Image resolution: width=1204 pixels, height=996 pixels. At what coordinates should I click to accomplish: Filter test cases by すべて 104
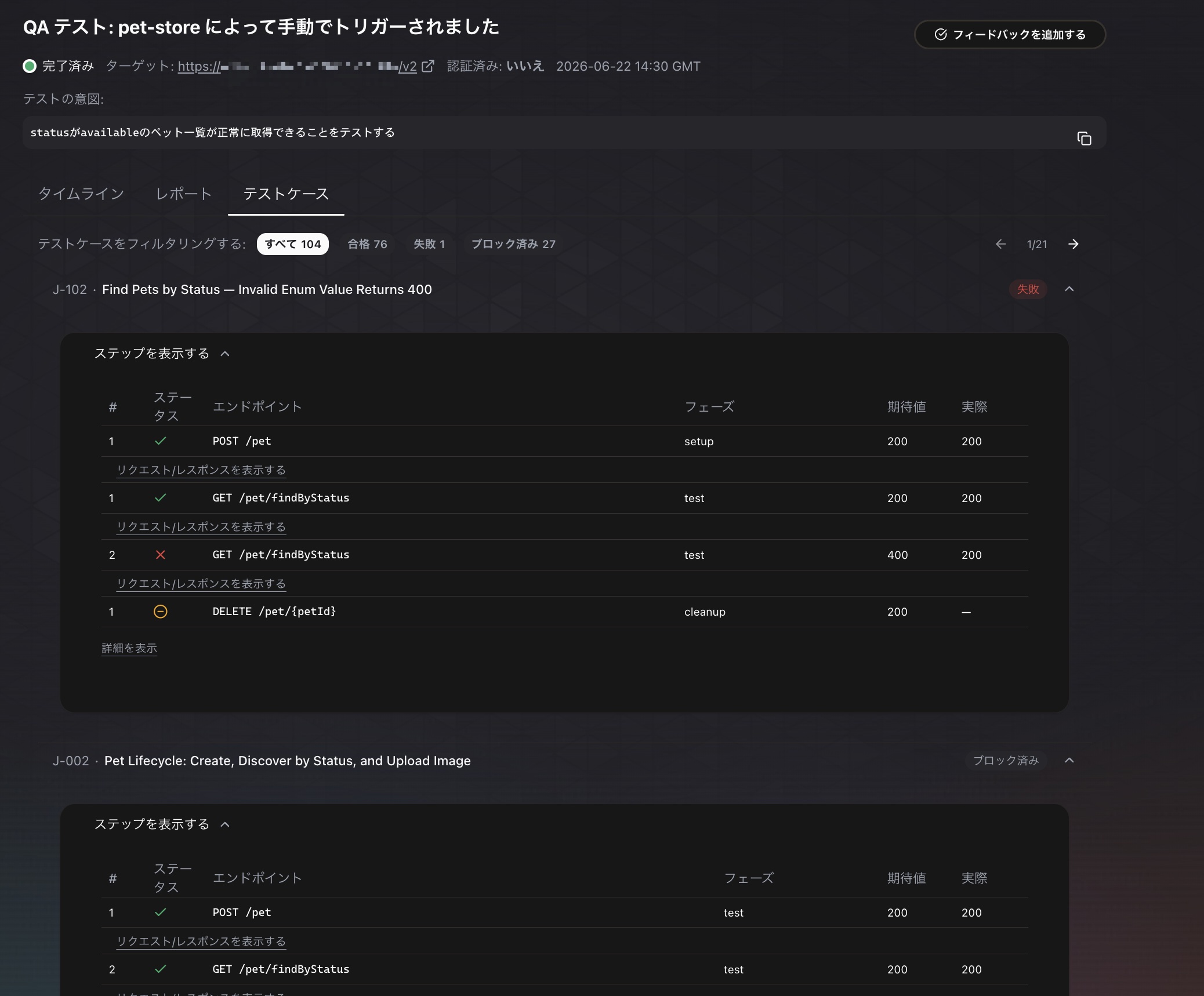tap(293, 244)
